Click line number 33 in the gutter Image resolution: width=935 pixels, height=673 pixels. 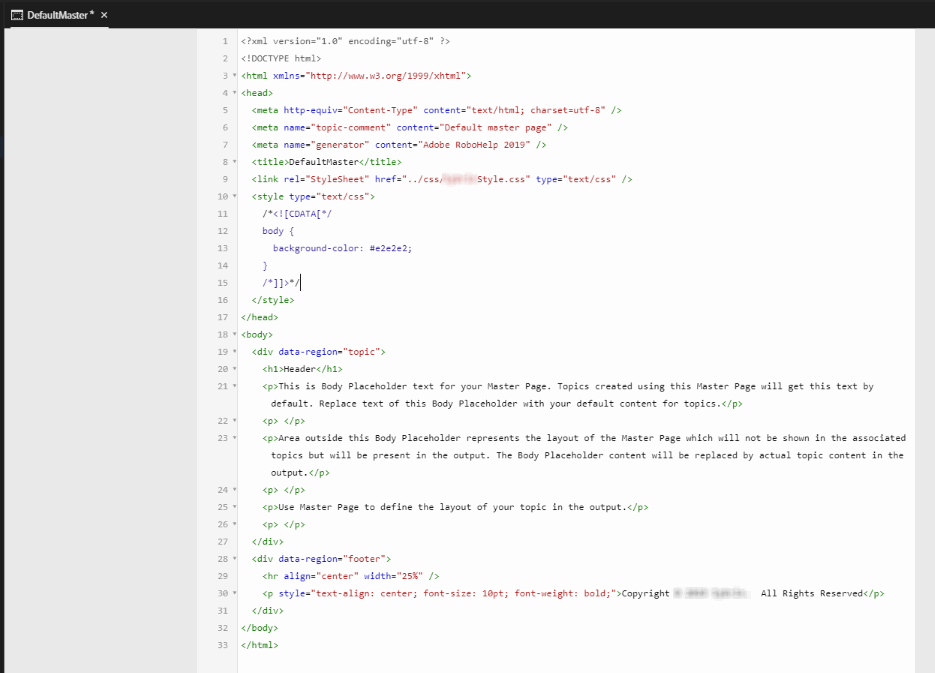222,645
